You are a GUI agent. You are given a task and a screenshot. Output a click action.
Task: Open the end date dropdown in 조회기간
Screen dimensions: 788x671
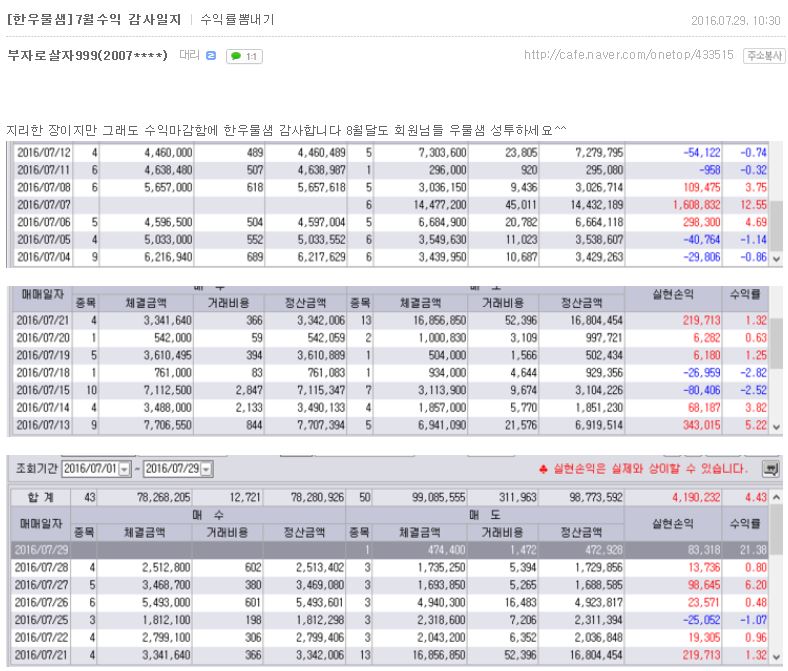pos(207,469)
